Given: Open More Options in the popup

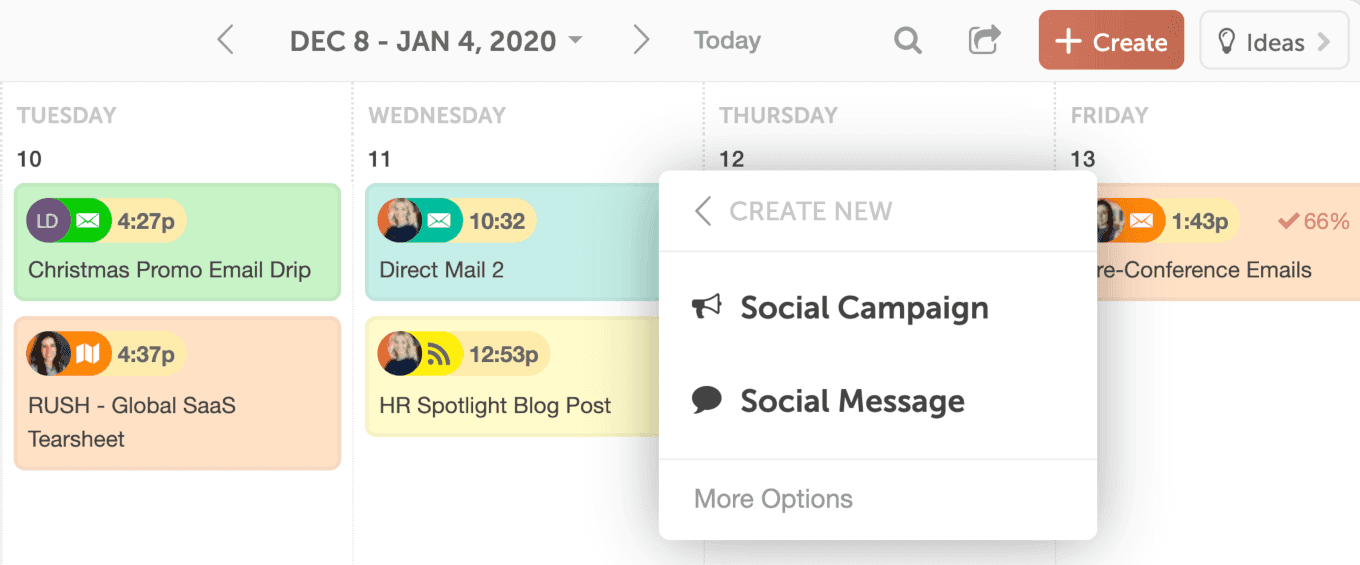Looking at the screenshot, I should pyautogui.click(x=773, y=499).
